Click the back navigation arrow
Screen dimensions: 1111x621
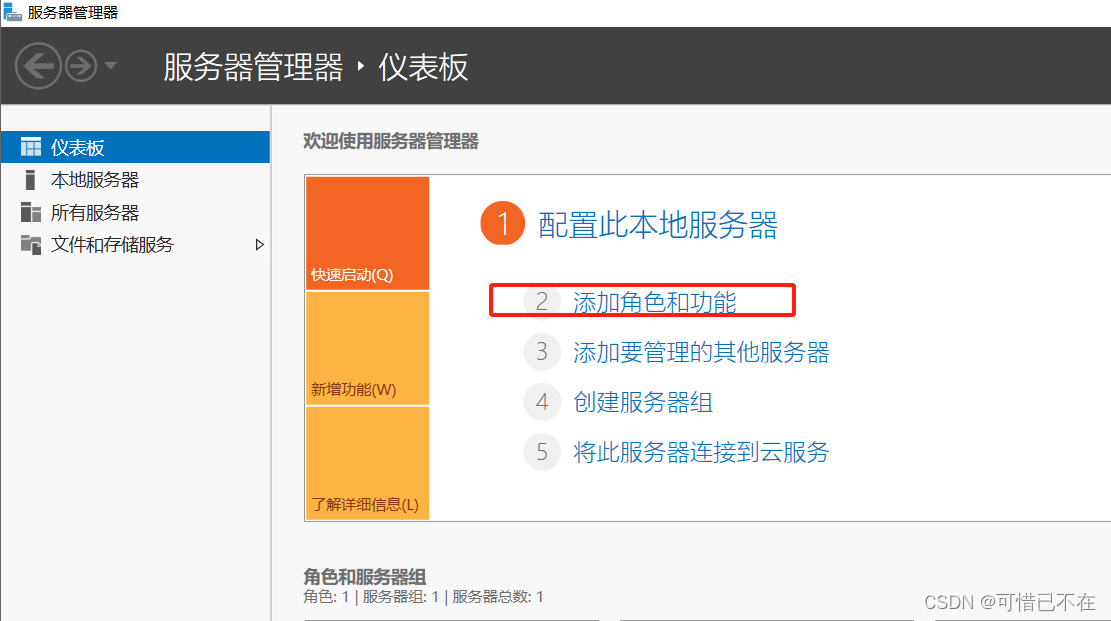click(38, 66)
